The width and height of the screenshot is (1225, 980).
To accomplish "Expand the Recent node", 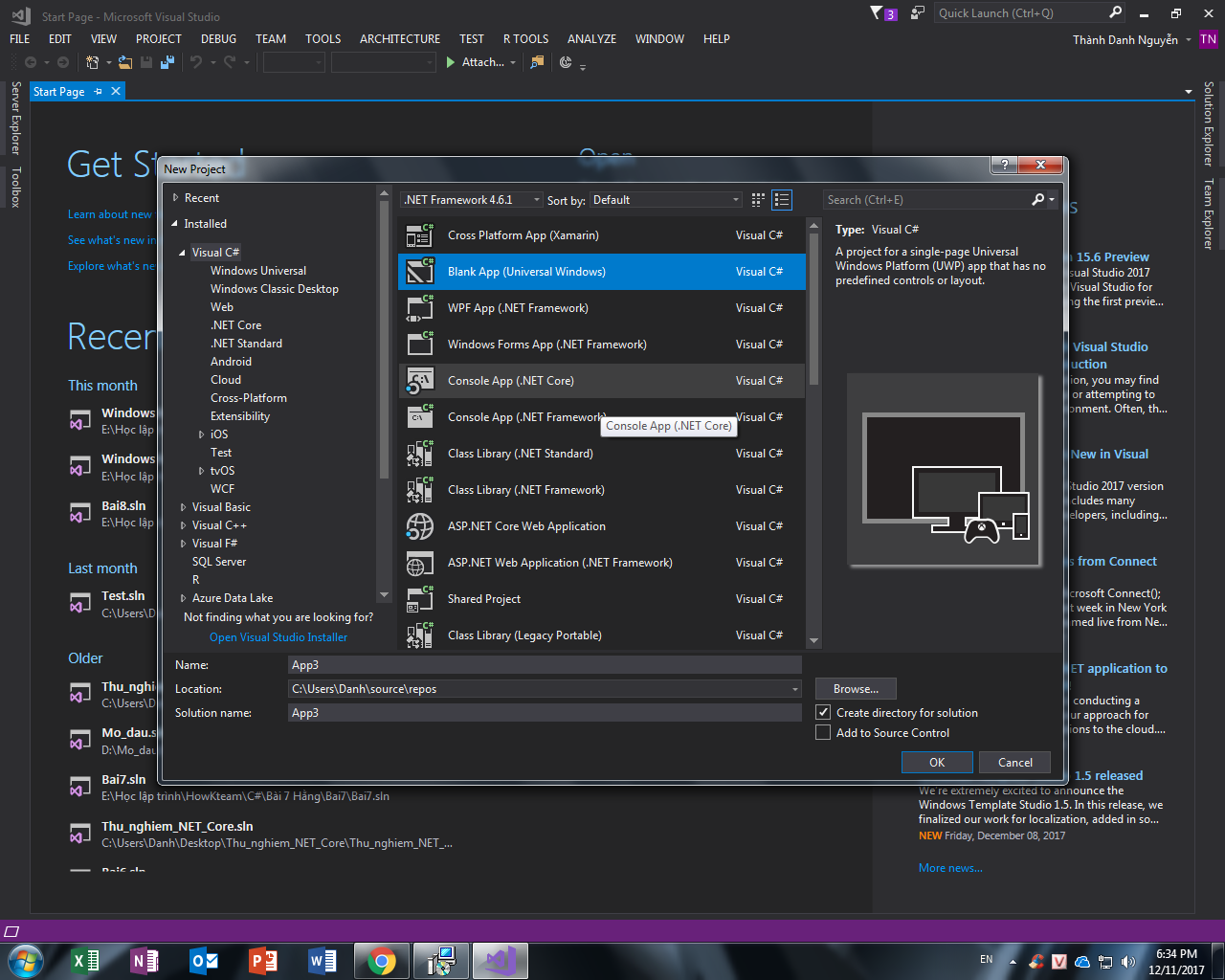I will [176, 198].
